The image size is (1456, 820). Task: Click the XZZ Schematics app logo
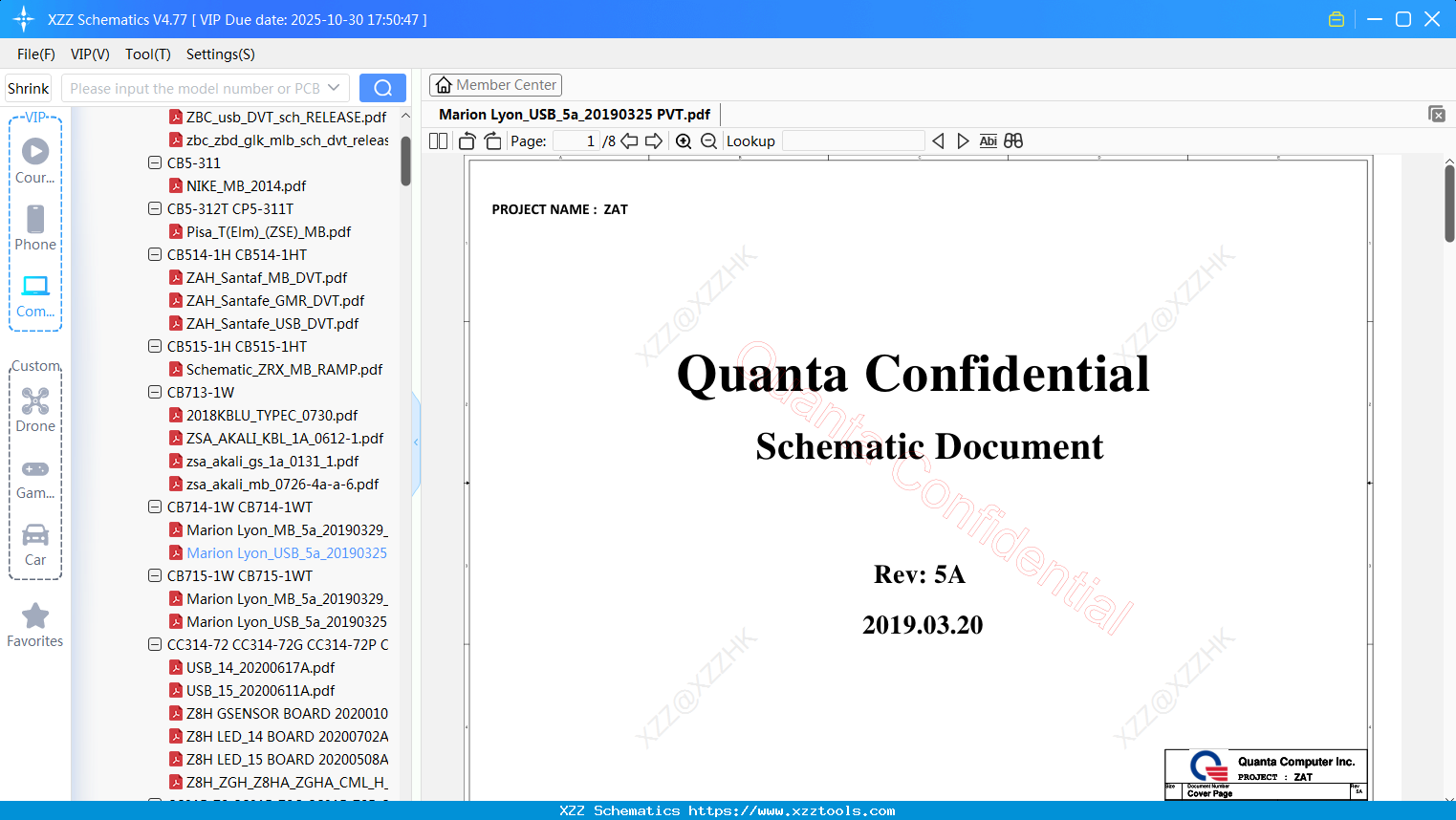[24, 19]
